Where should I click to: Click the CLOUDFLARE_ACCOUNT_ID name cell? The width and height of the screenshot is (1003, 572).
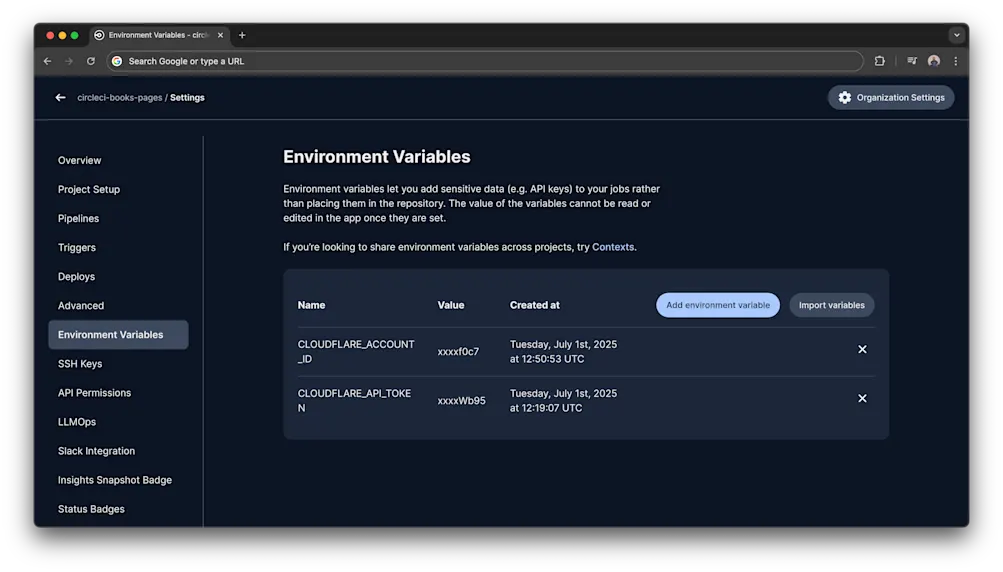[x=356, y=351]
